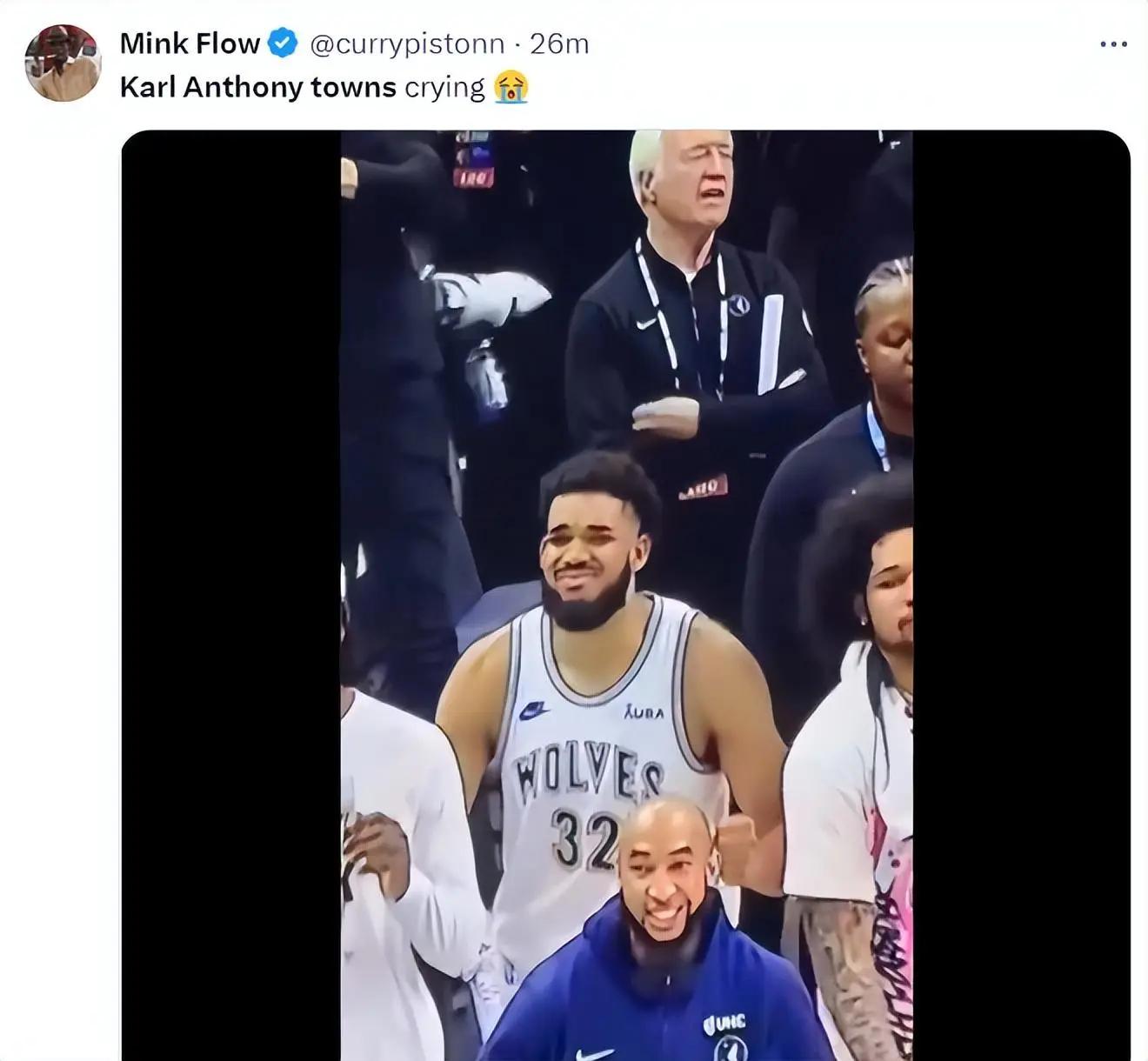Open the tweet via 26m timestamp
Viewport: 1148px width, 1061px height.
pos(559,43)
